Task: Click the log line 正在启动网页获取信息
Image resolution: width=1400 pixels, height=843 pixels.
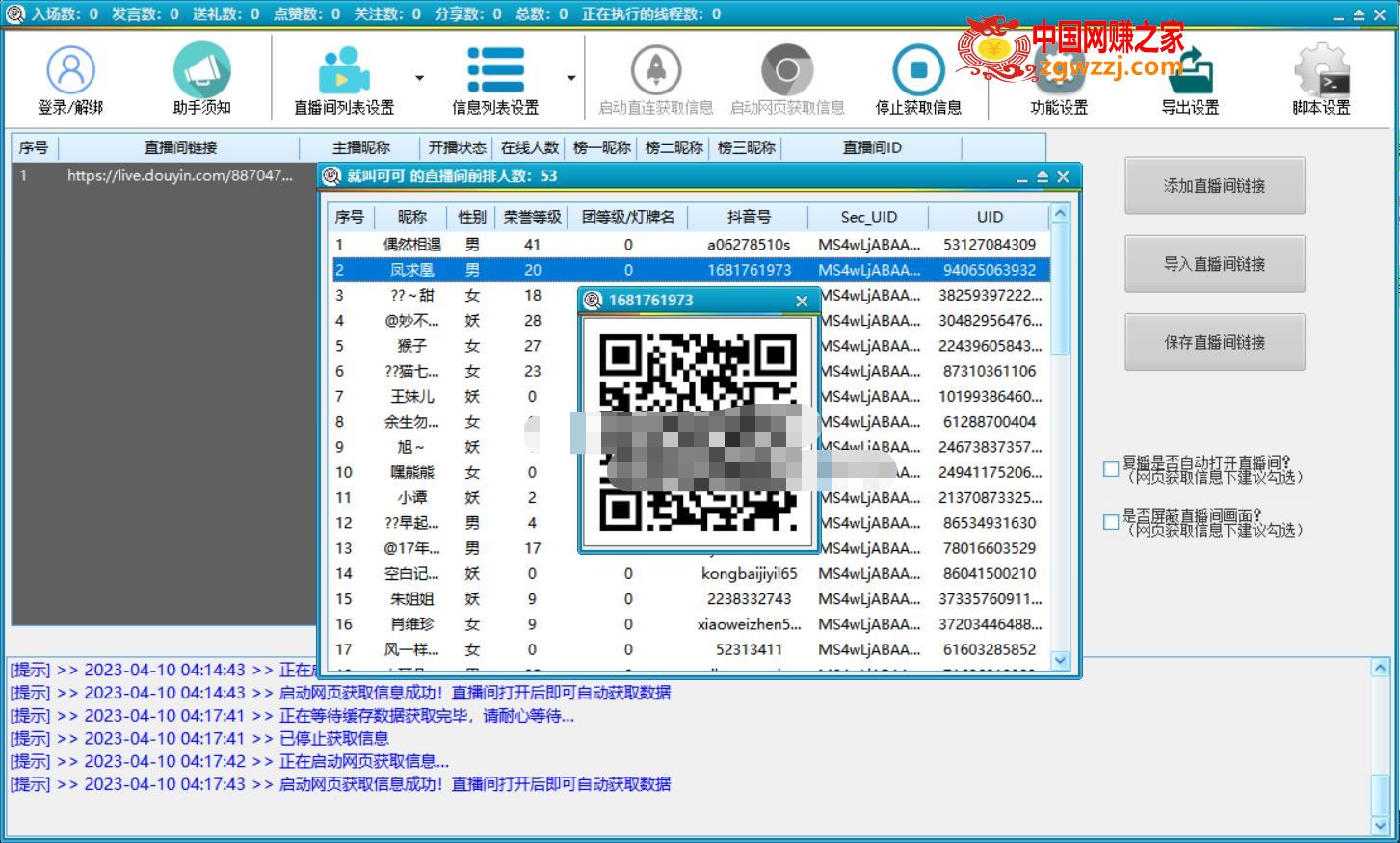Action: pos(363,761)
